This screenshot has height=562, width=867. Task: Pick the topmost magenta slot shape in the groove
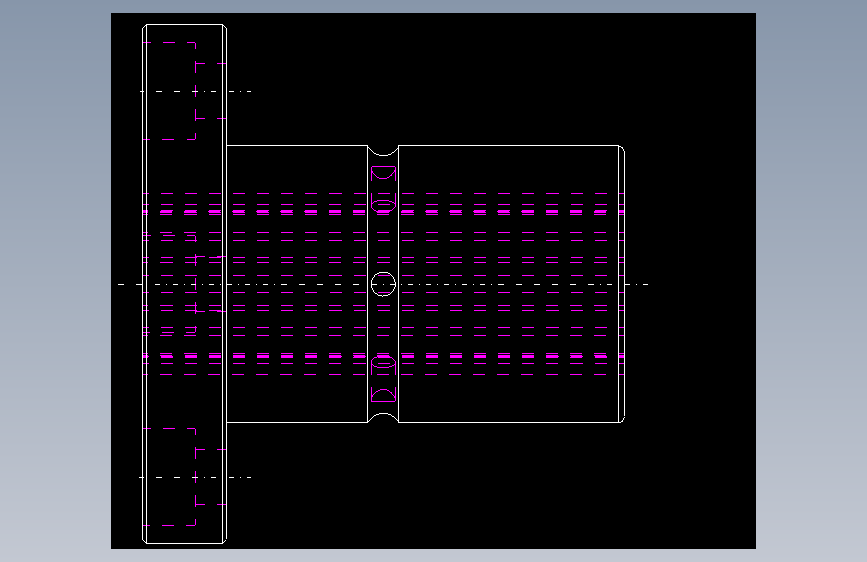(x=383, y=173)
